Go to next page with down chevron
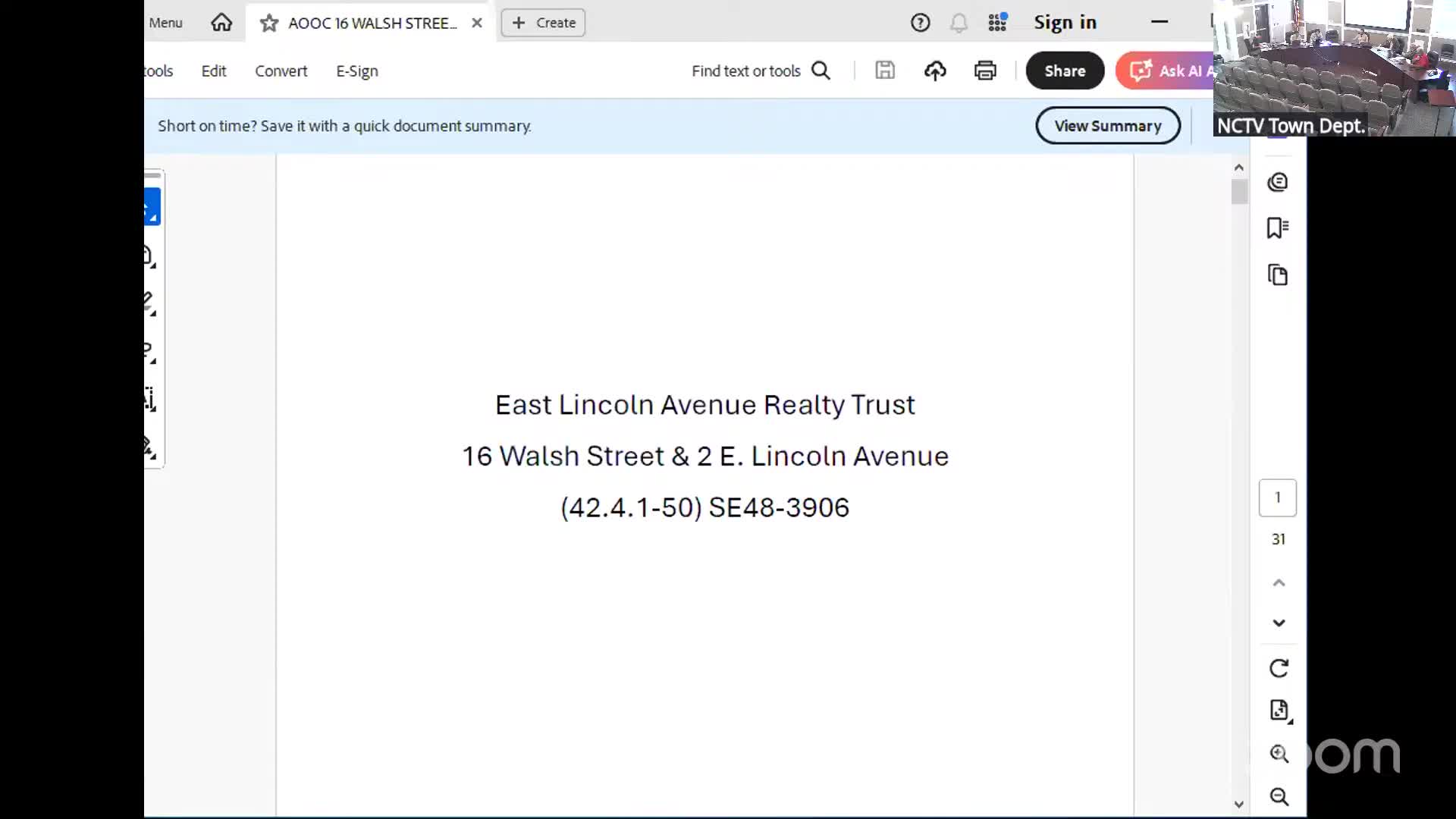1456x819 pixels. coord(1279,623)
